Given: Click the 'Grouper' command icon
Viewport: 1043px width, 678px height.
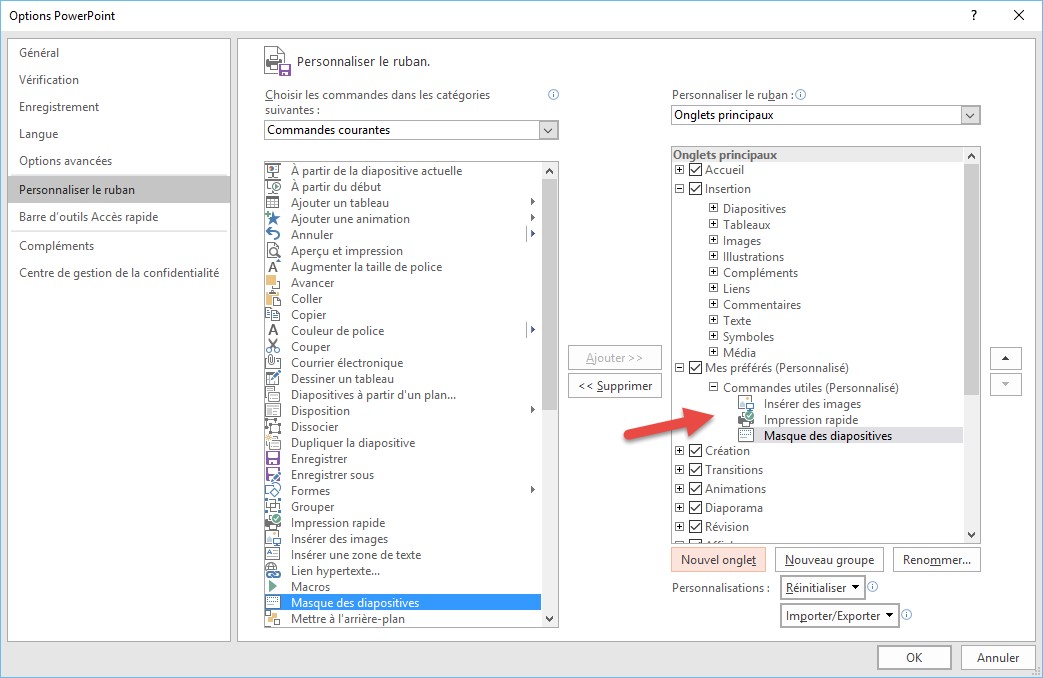Looking at the screenshot, I should (273, 506).
